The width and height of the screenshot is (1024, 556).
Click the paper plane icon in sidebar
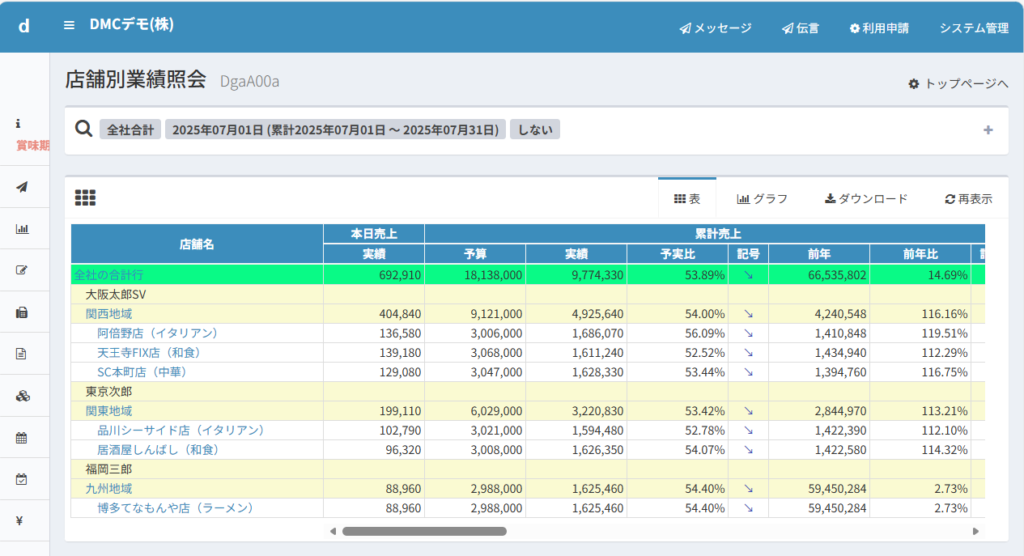point(22,187)
